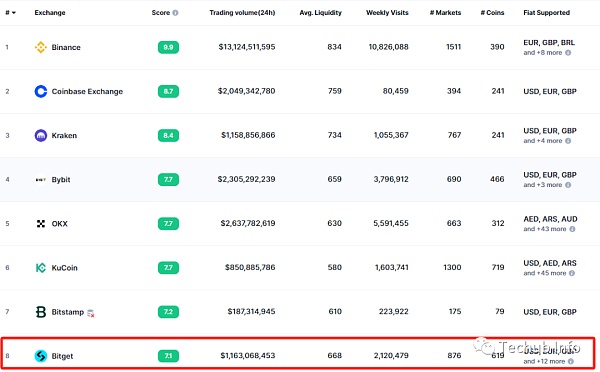Sort table by Score column header

(x=160, y=13)
